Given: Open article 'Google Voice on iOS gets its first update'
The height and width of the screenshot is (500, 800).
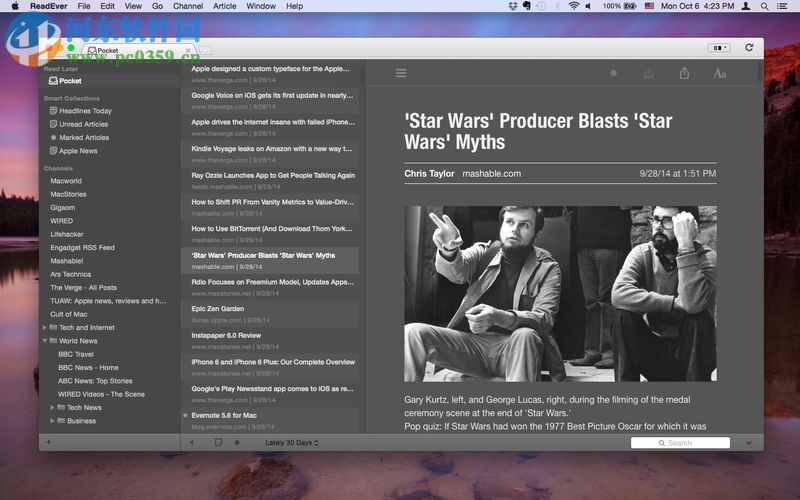Looking at the screenshot, I should coord(270,101).
